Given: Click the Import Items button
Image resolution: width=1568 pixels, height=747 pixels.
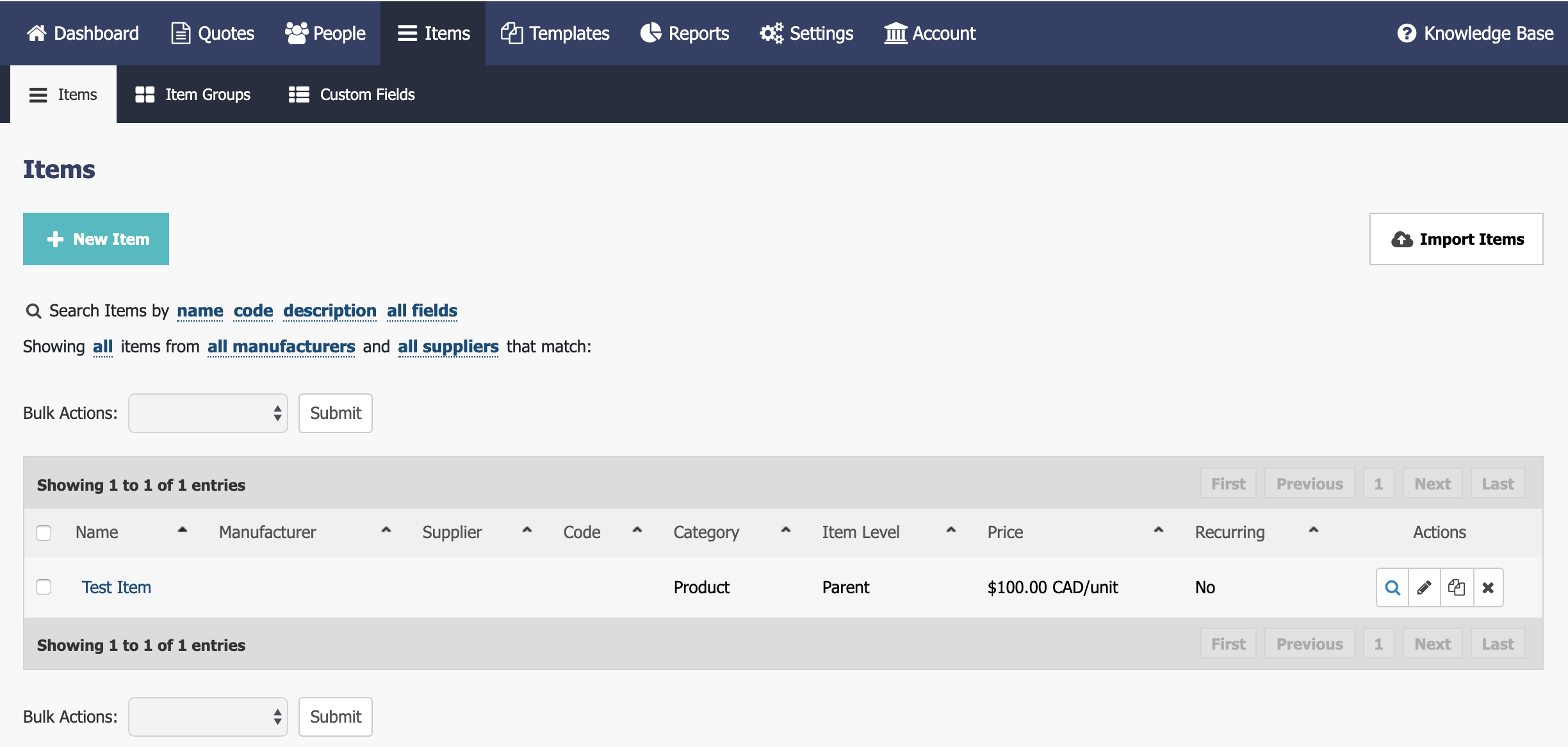Looking at the screenshot, I should point(1457,239).
